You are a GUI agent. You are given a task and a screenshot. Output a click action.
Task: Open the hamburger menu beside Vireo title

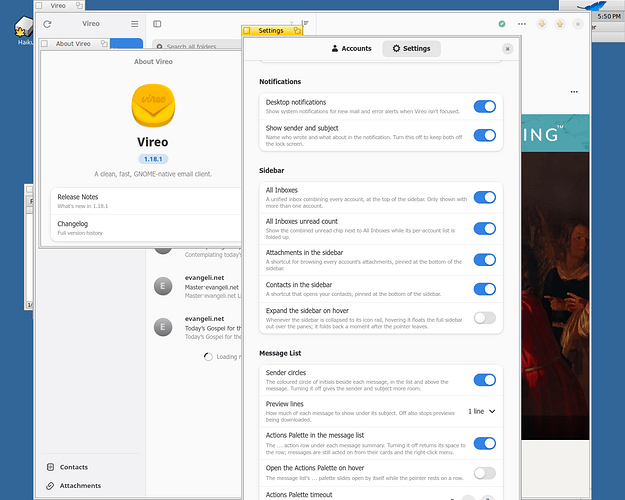pyautogui.click(x=135, y=24)
